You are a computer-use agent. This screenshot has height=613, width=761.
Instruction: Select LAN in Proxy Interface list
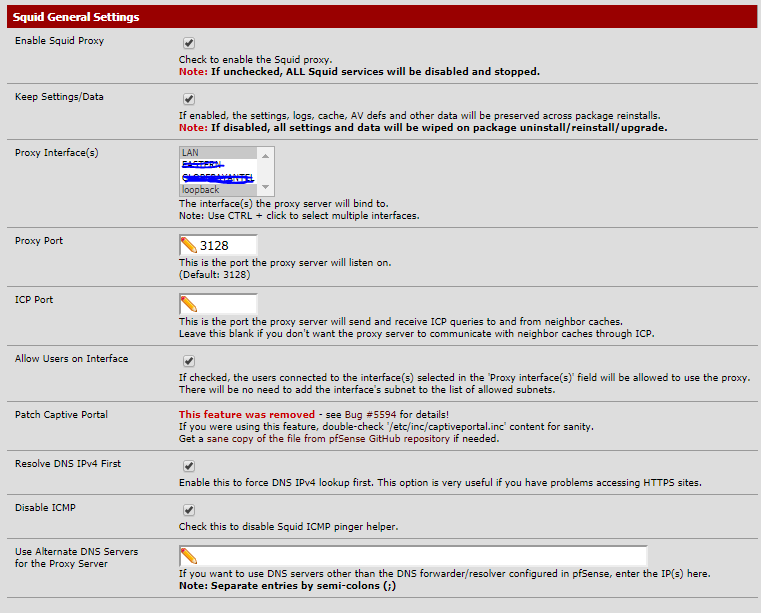pyautogui.click(x=218, y=153)
